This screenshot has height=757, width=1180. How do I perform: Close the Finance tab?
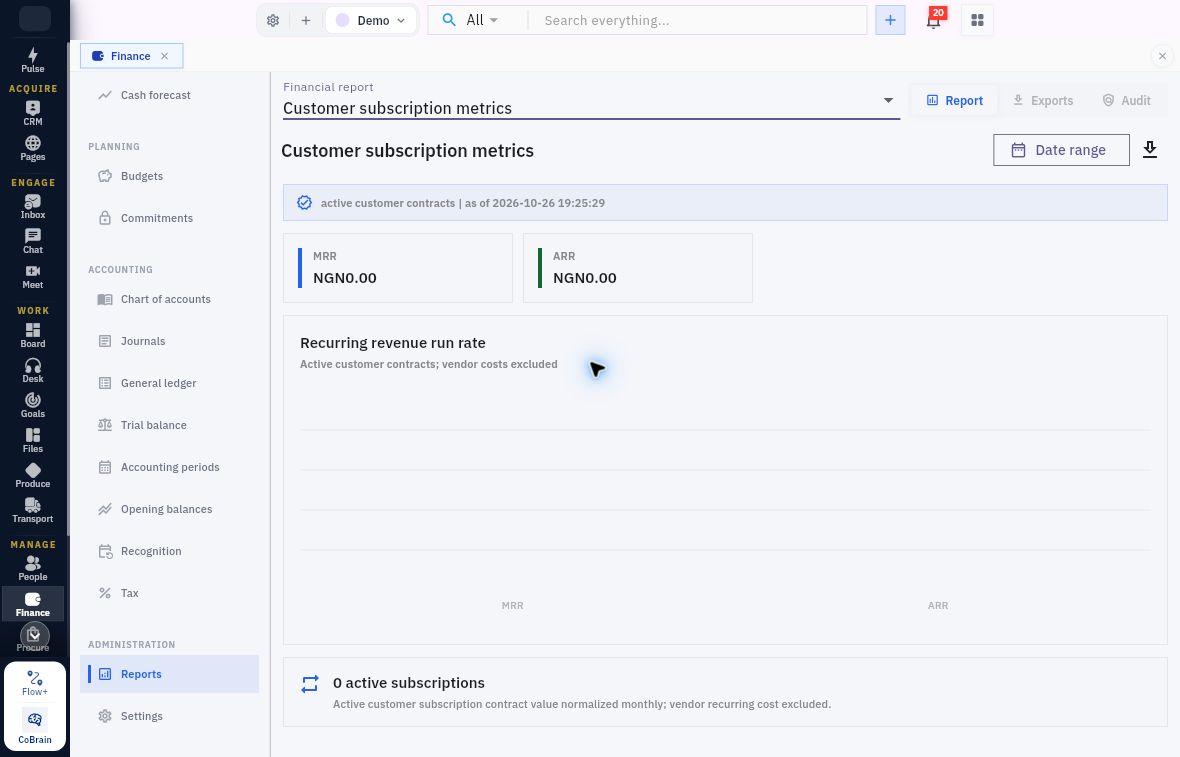[165, 56]
